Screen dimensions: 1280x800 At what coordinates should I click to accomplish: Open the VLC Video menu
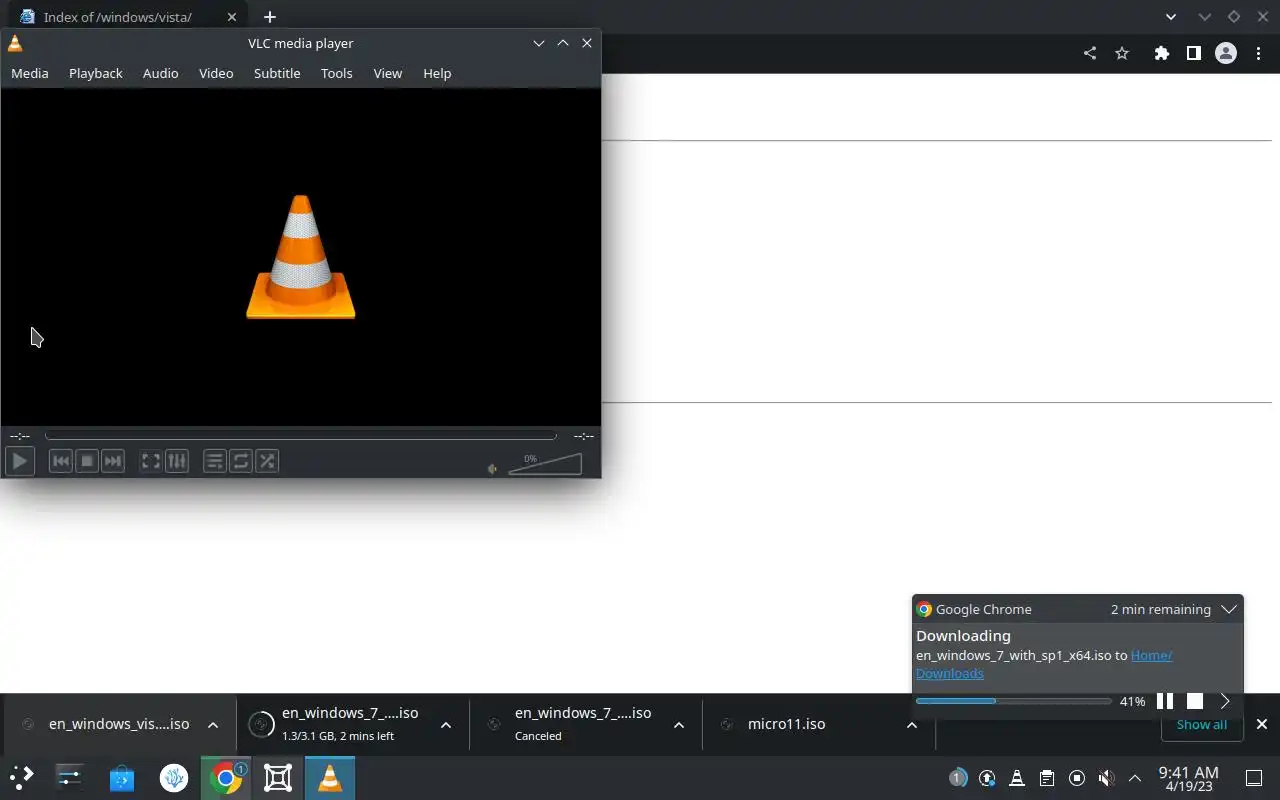216,73
